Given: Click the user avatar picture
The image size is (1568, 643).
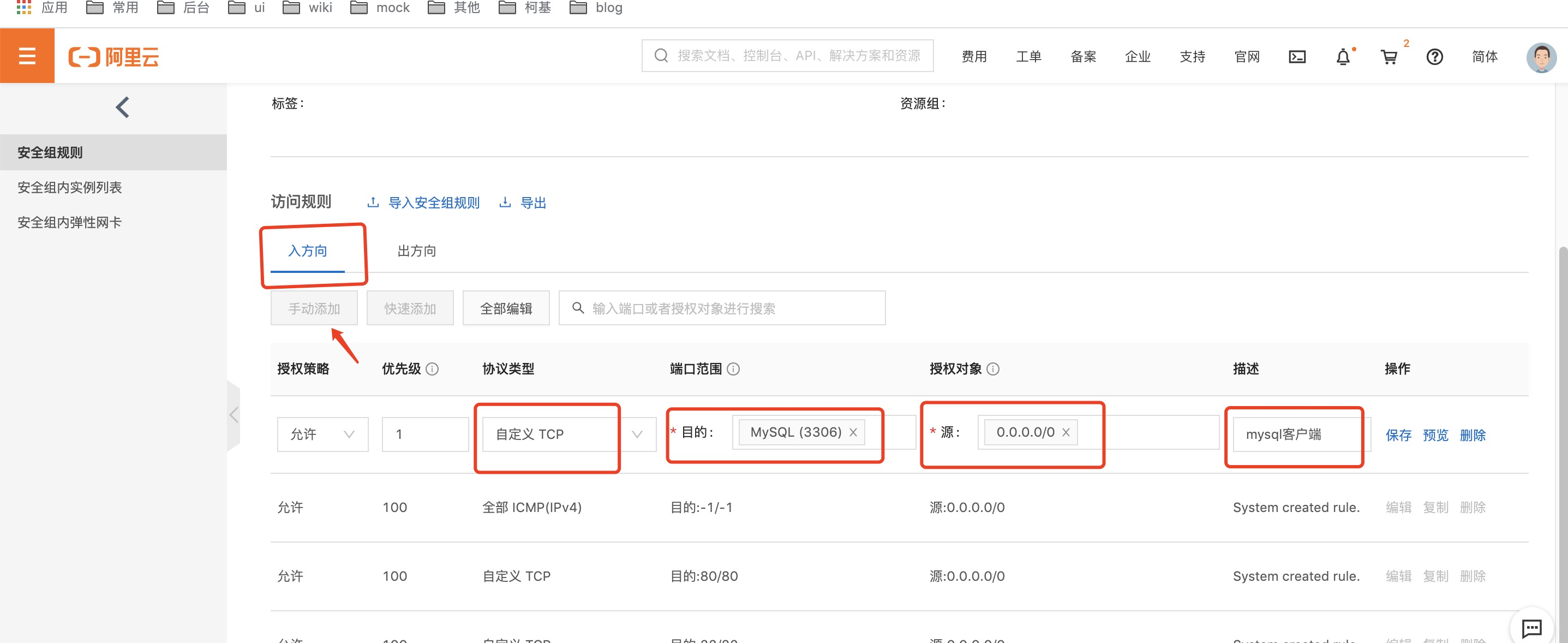Looking at the screenshot, I should [1541, 57].
